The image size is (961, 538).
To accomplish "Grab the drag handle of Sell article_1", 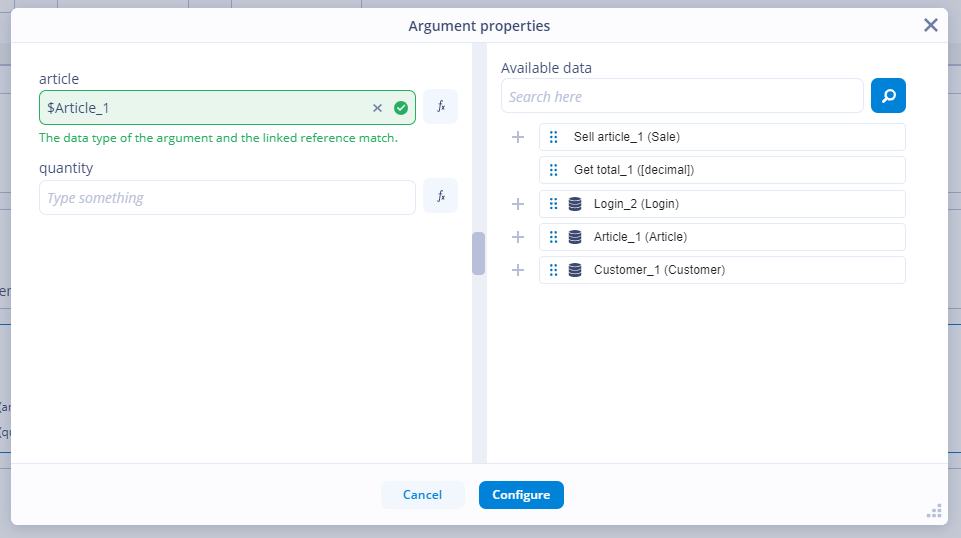I will pyautogui.click(x=553, y=137).
